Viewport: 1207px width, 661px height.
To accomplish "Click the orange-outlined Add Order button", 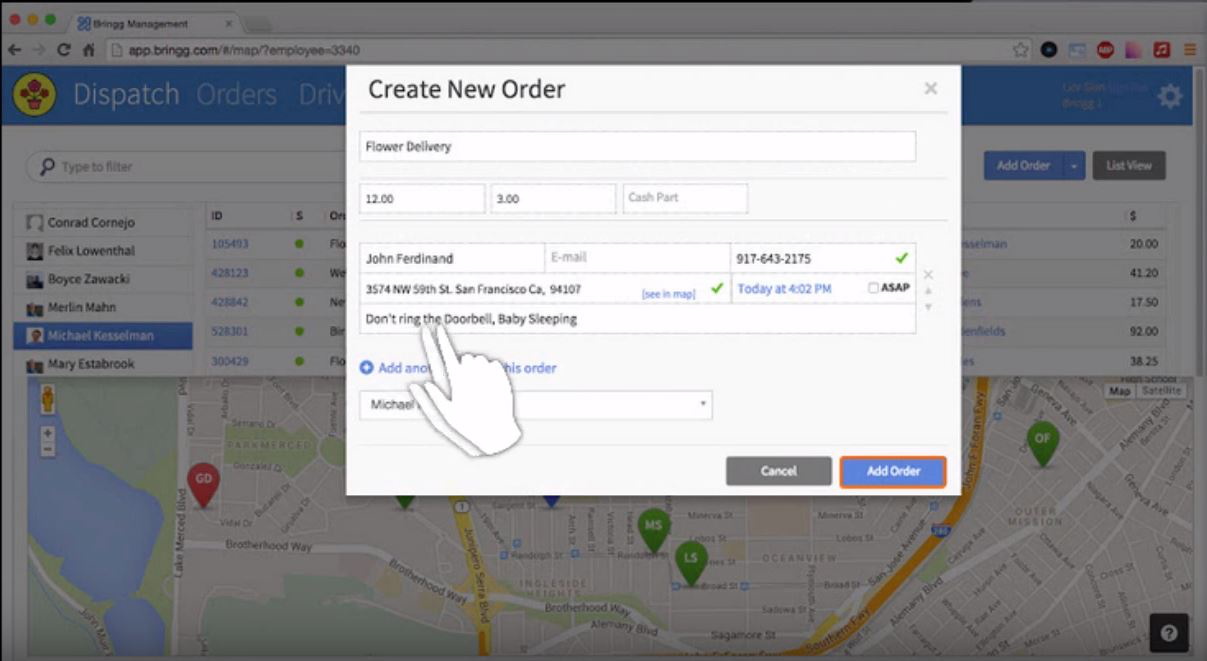I will [x=893, y=471].
